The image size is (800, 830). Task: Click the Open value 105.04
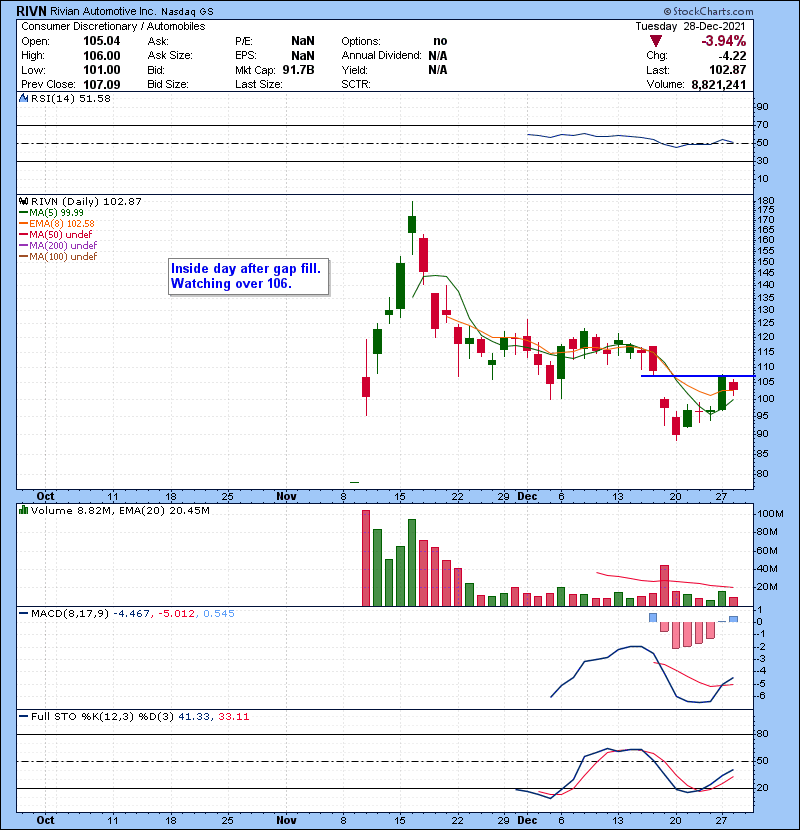point(102,41)
